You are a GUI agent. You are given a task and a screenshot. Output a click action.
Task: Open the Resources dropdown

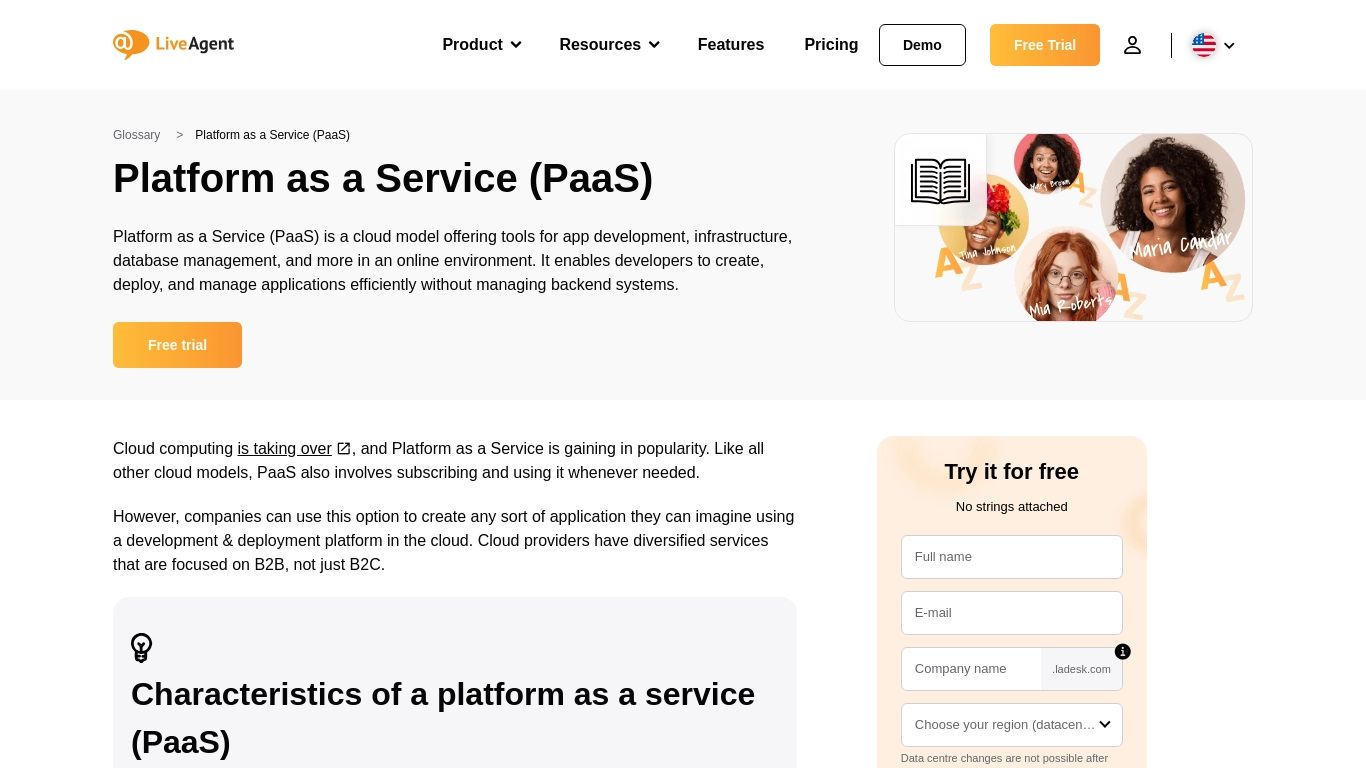[x=608, y=45]
